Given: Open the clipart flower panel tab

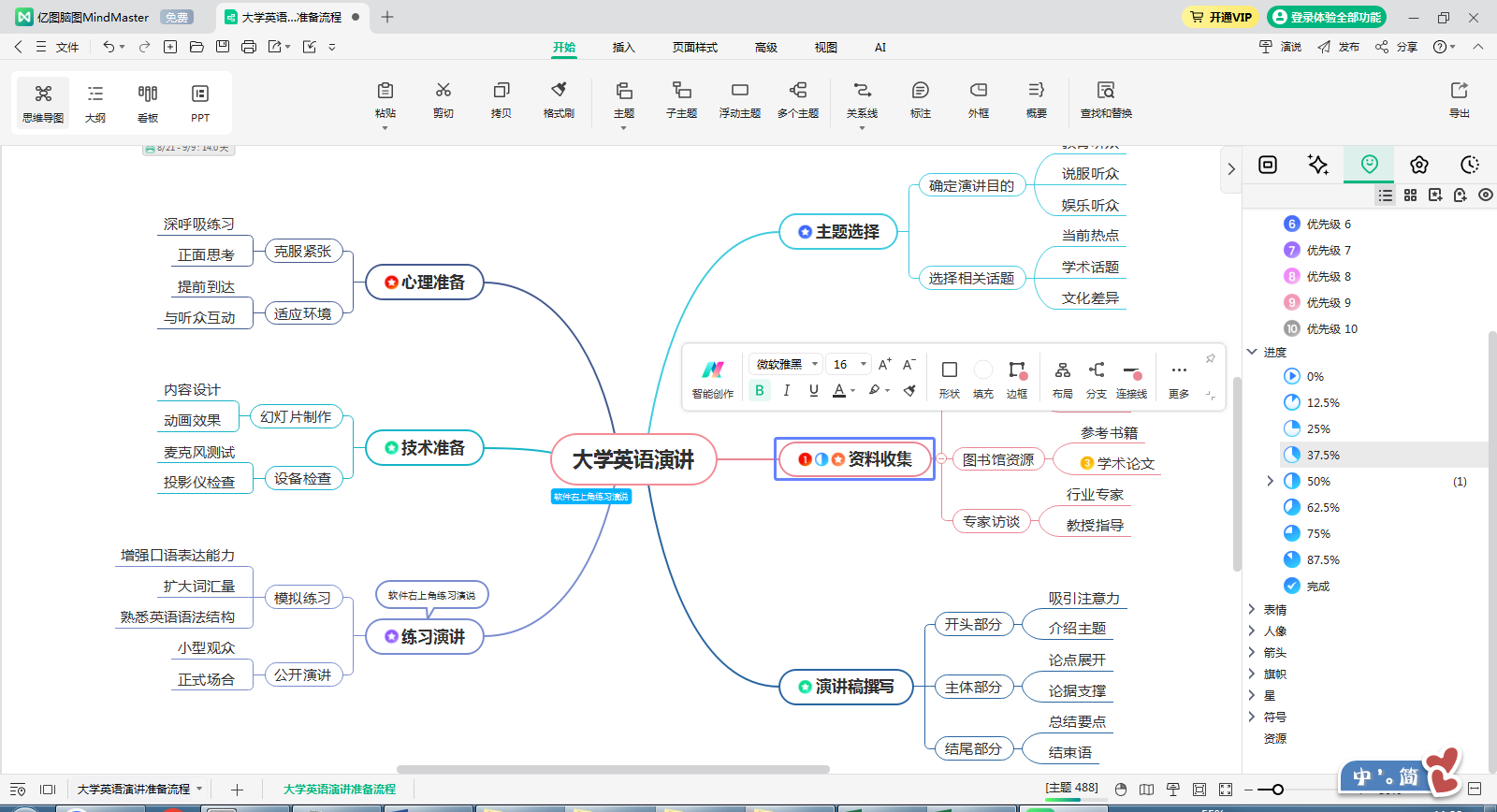Looking at the screenshot, I should point(1419,165).
